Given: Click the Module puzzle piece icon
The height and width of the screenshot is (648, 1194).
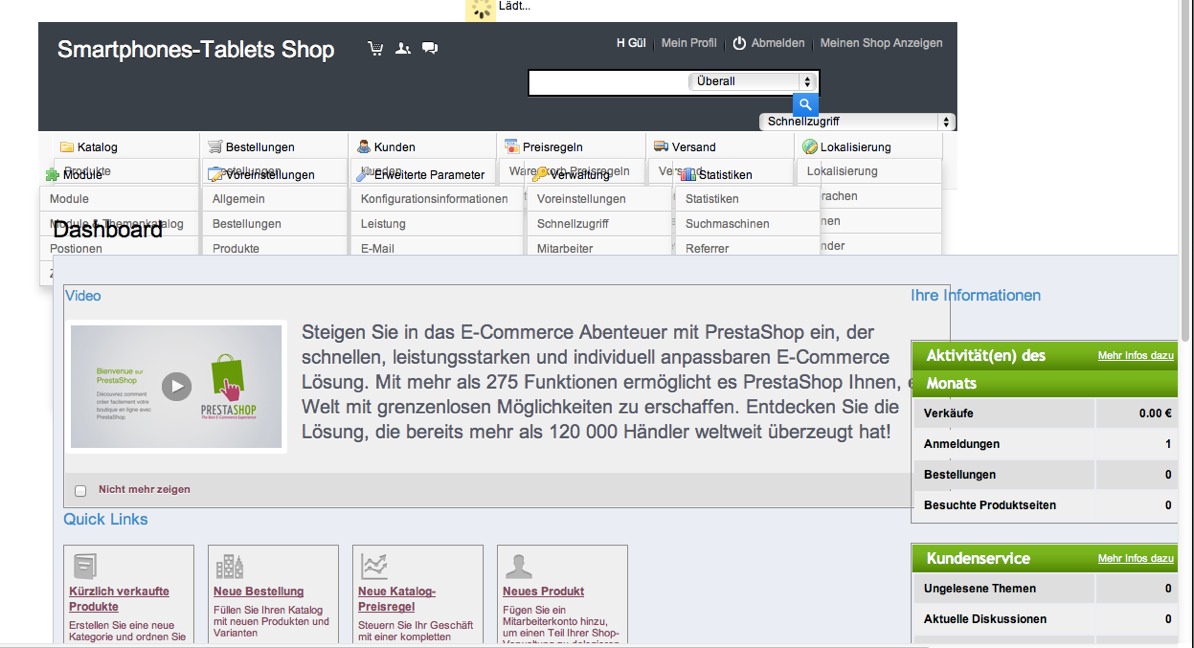Looking at the screenshot, I should tap(53, 174).
